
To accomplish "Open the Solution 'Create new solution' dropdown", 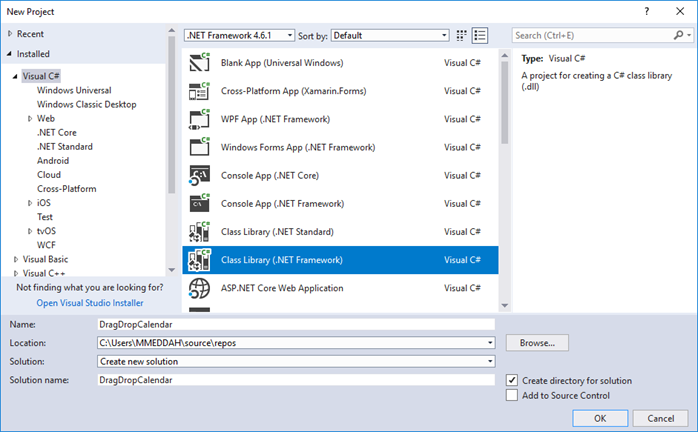I will tap(296, 361).
